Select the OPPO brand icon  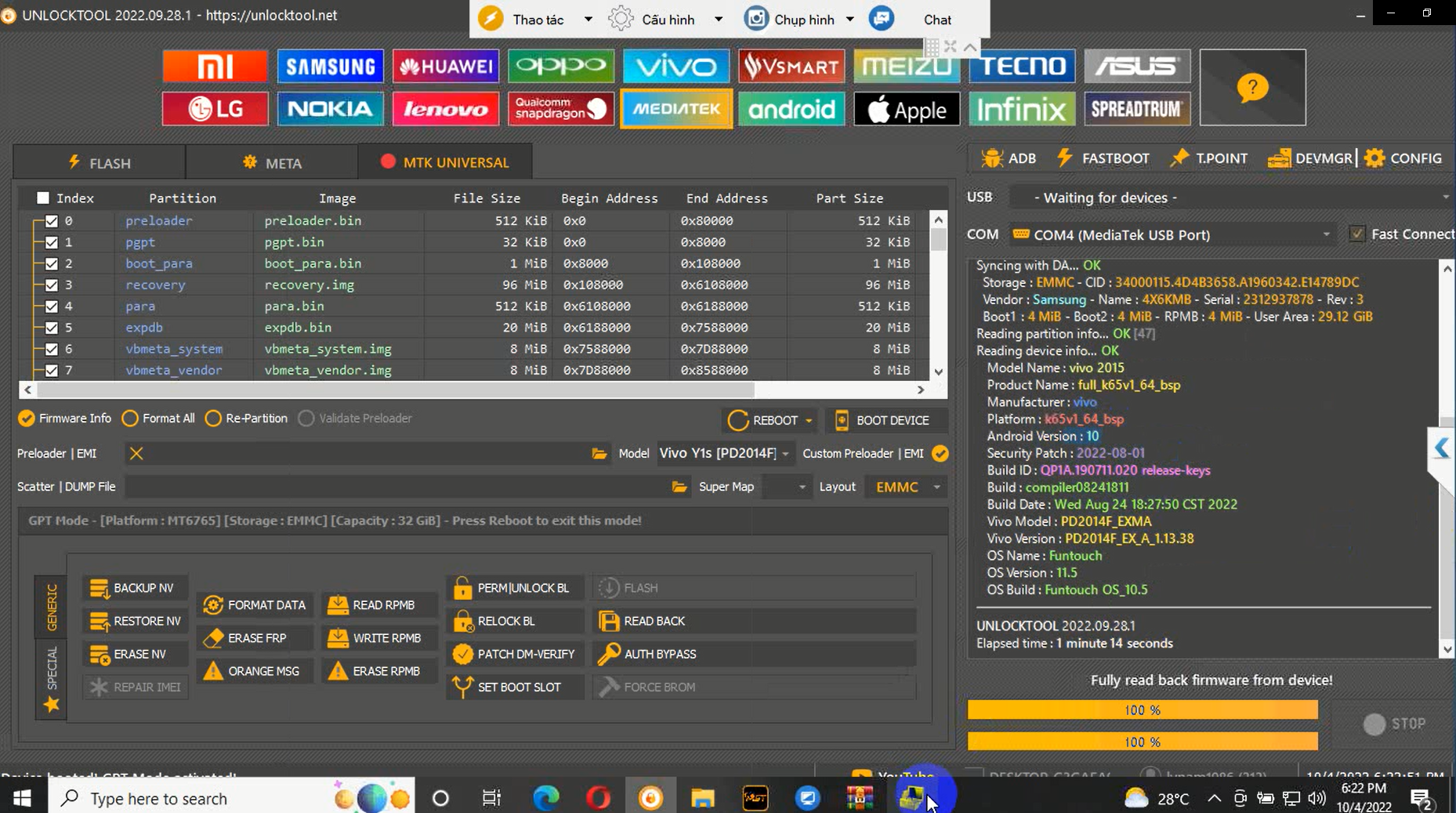coord(561,67)
